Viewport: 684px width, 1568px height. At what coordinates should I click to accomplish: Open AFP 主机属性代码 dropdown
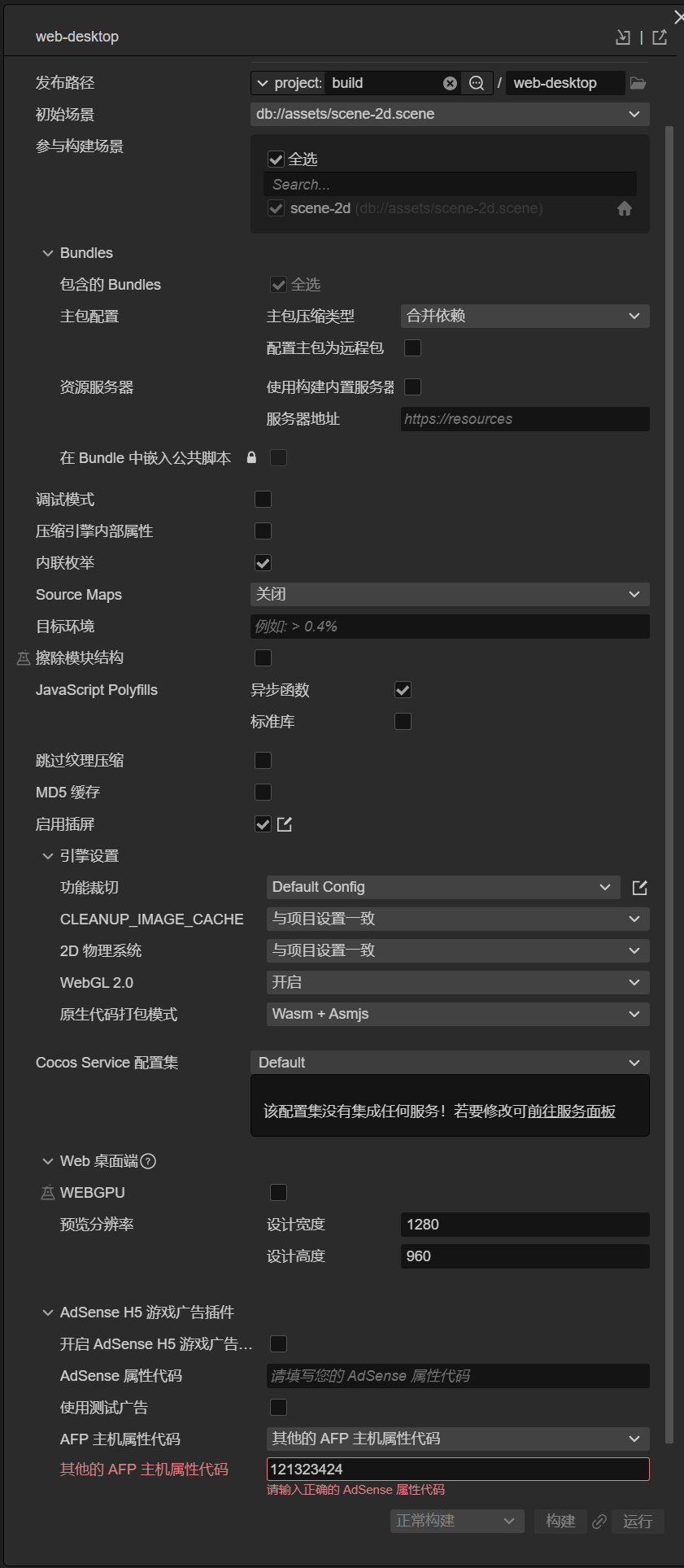coord(458,1439)
